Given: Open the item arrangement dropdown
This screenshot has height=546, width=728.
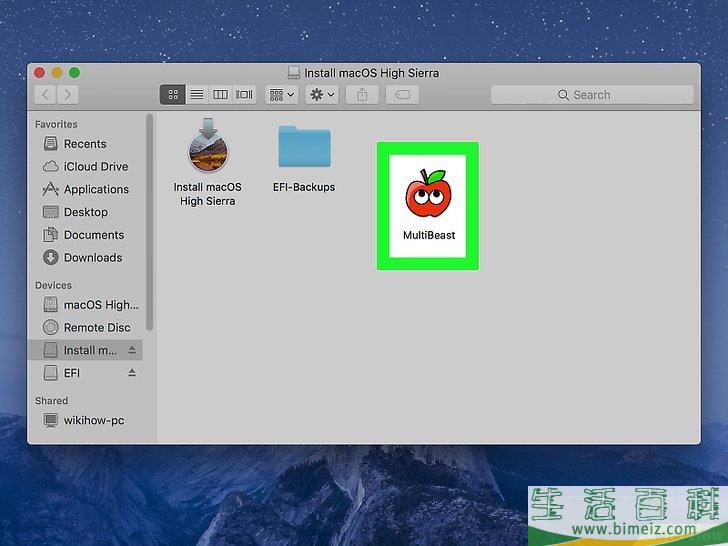Looking at the screenshot, I should (x=282, y=95).
